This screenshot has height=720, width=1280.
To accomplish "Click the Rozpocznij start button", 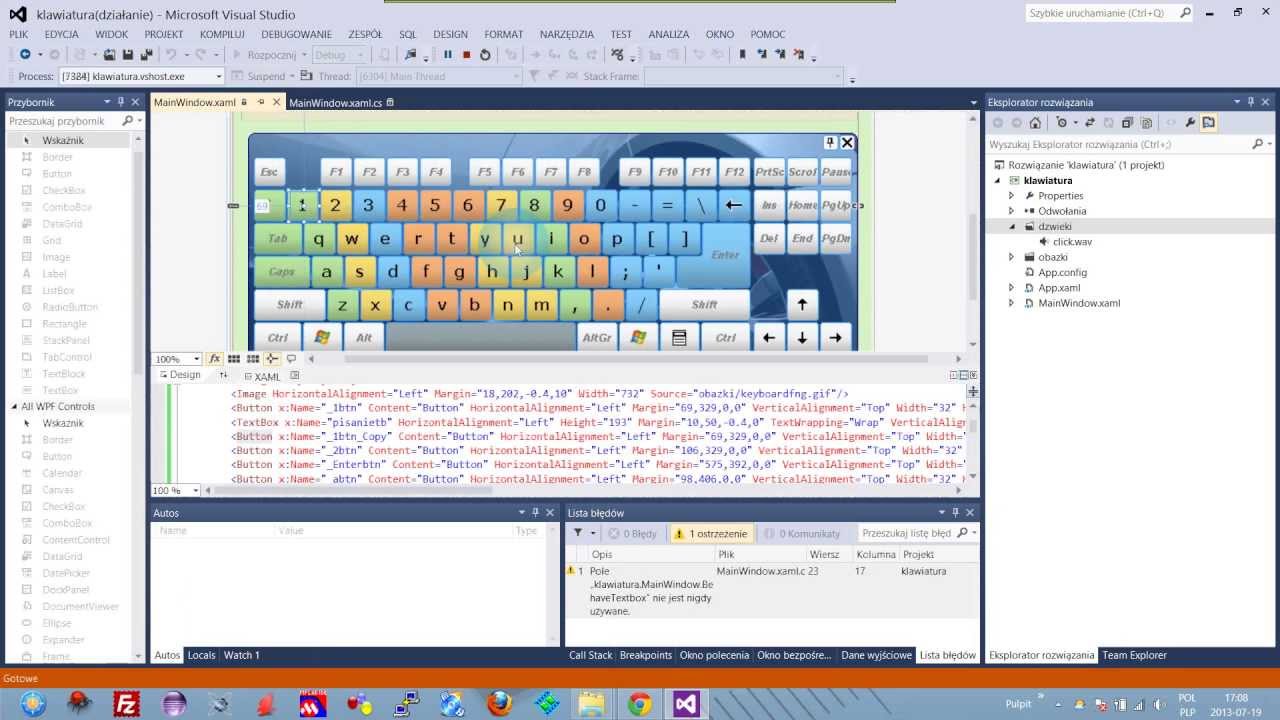I will pyautogui.click(x=264, y=55).
